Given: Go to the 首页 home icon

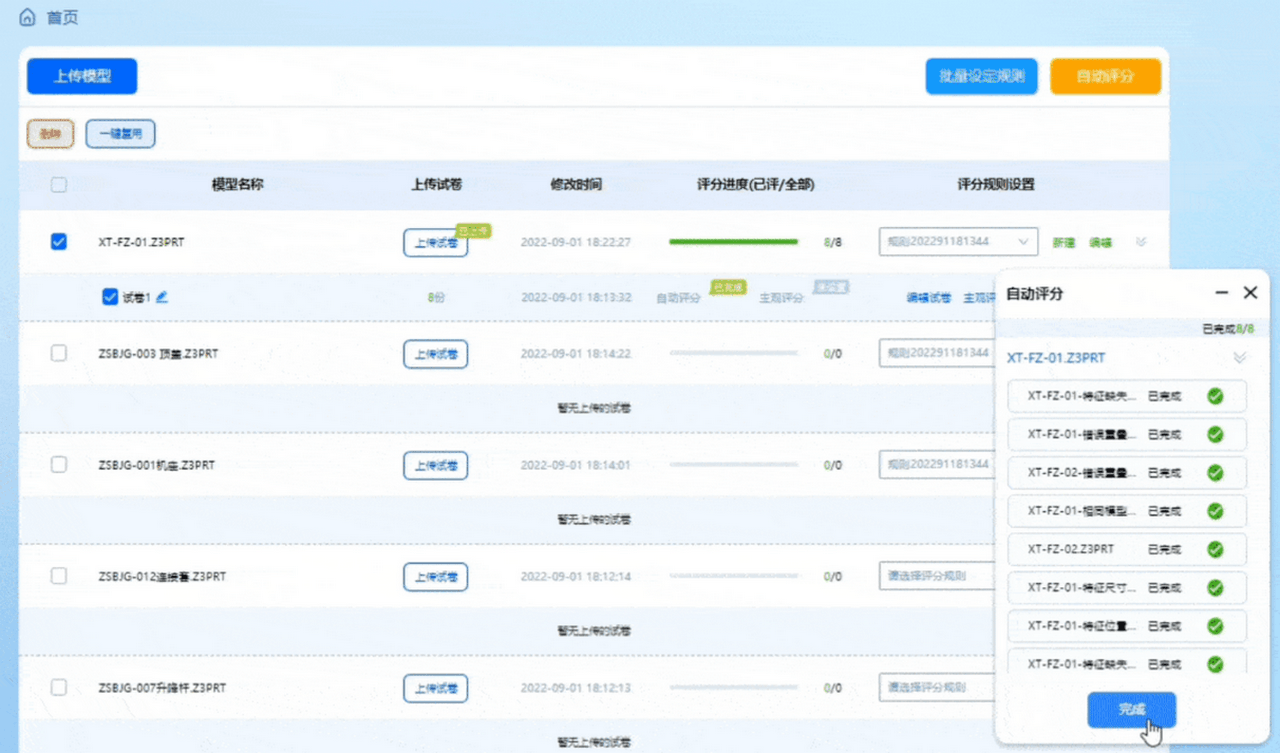Looking at the screenshot, I should pos(27,18).
